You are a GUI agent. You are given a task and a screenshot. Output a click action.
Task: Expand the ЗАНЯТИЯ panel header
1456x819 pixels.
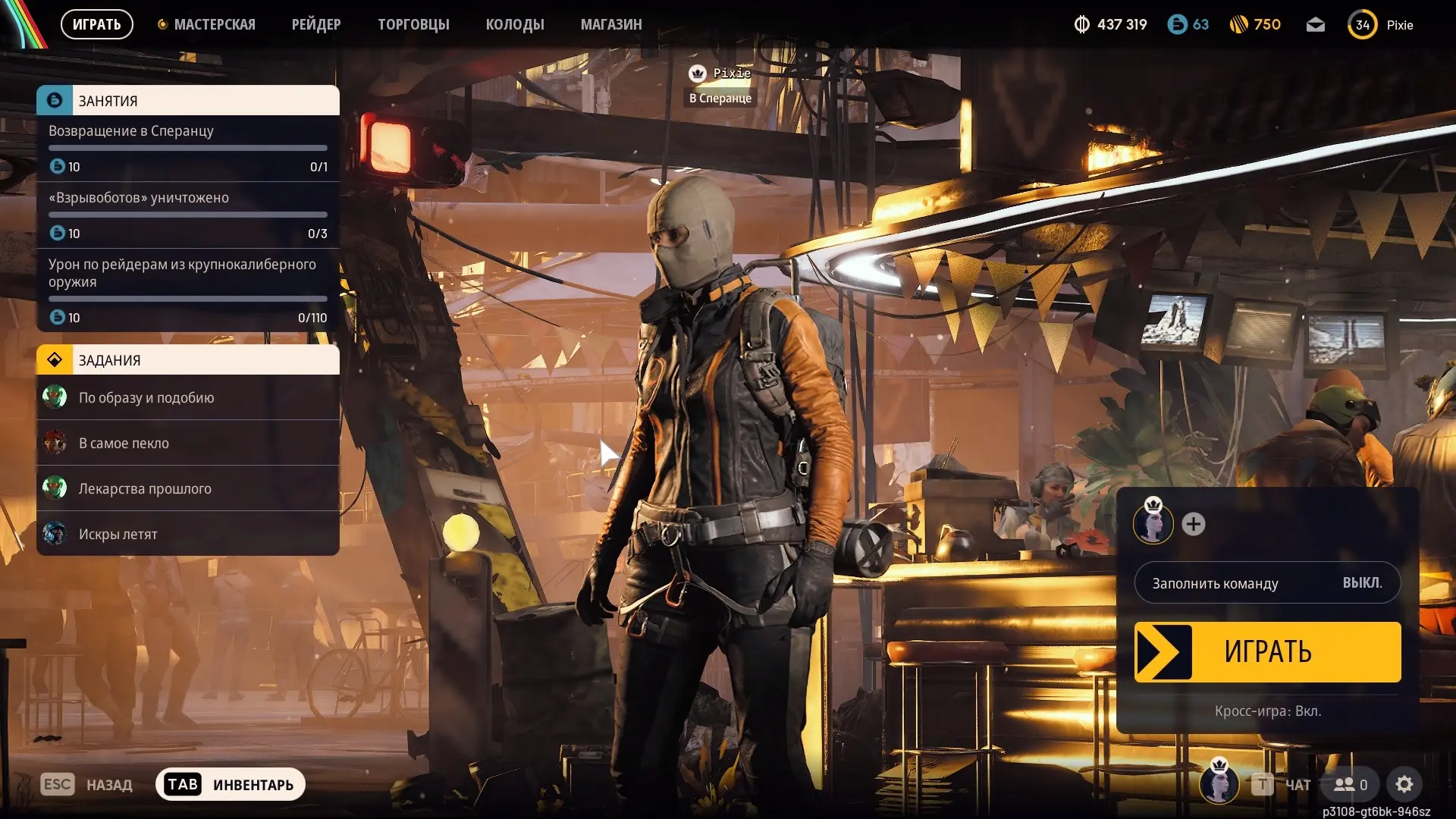[187, 101]
